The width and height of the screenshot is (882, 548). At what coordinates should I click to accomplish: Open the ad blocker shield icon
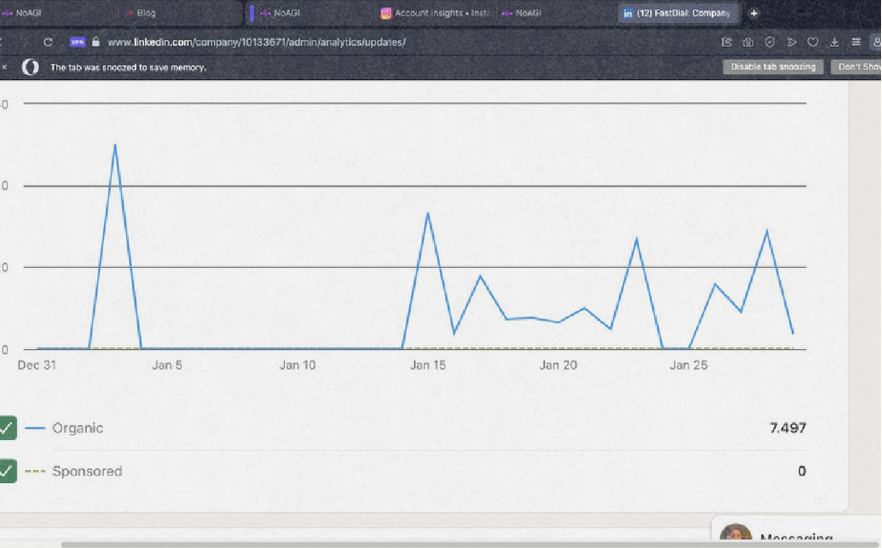tap(770, 42)
